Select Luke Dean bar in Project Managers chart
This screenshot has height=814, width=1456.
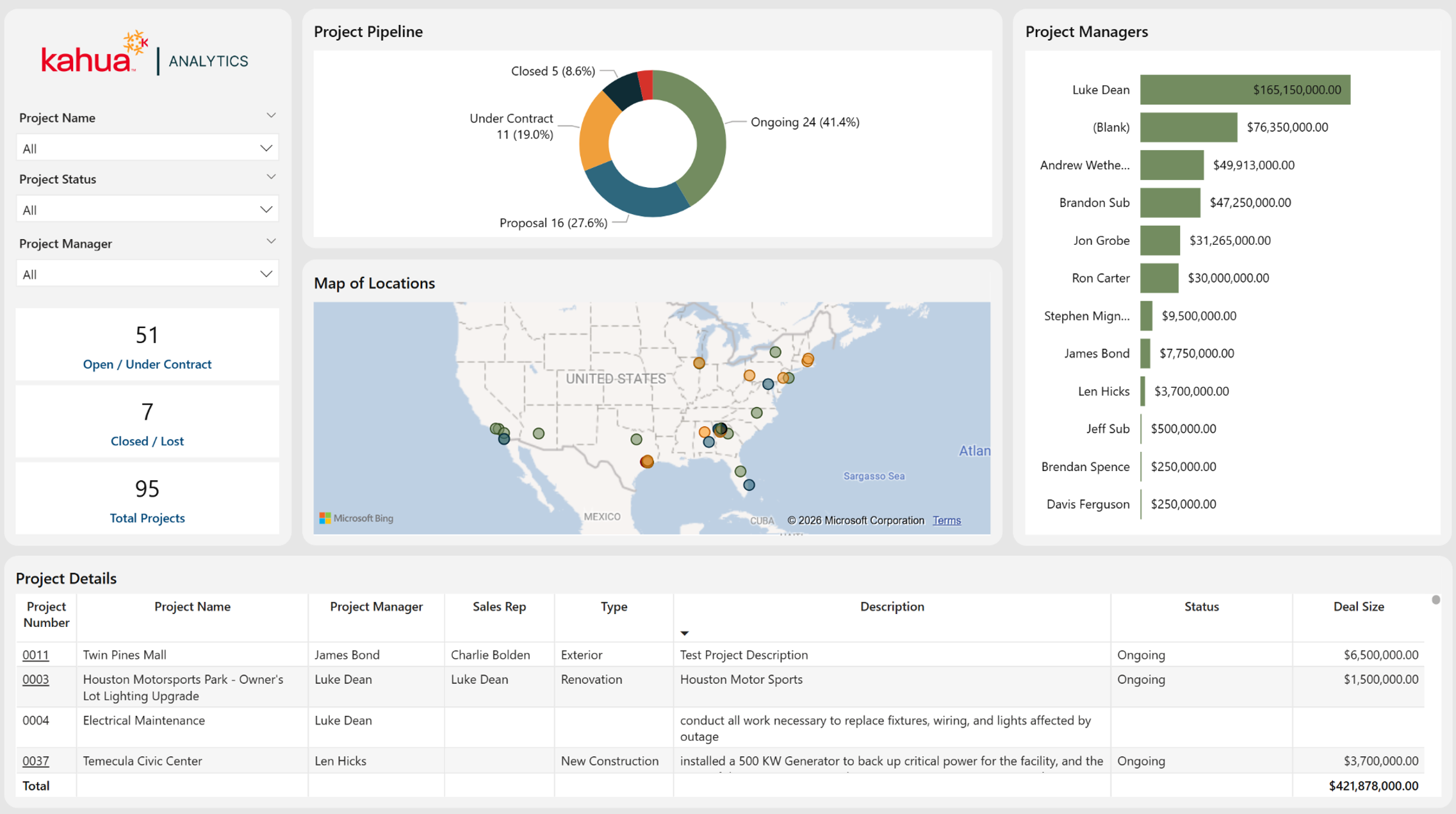(1245, 90)
